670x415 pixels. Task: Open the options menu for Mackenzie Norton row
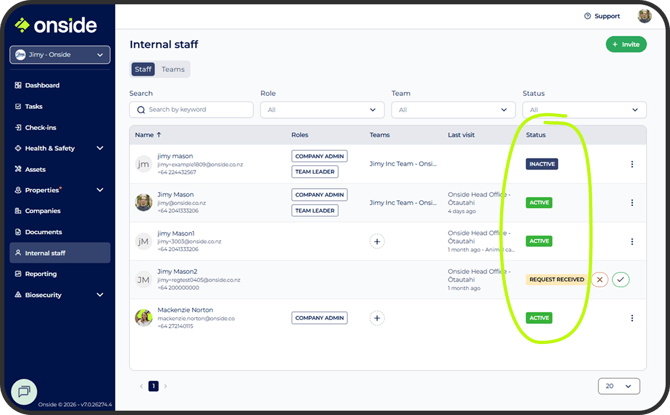(632, 318)
